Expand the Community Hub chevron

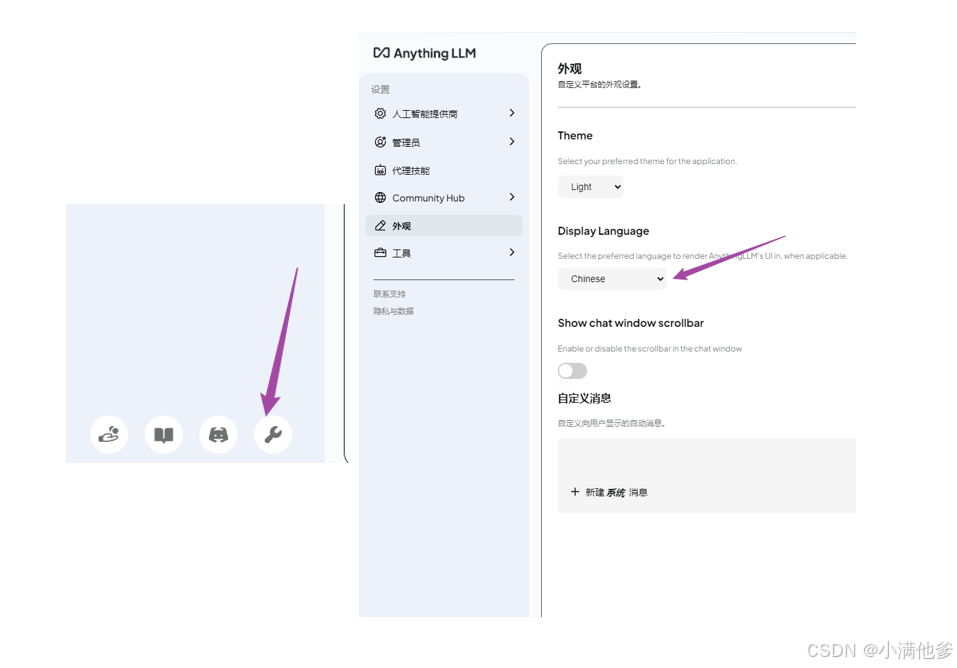pyautogui.click(x=511, y=197)
